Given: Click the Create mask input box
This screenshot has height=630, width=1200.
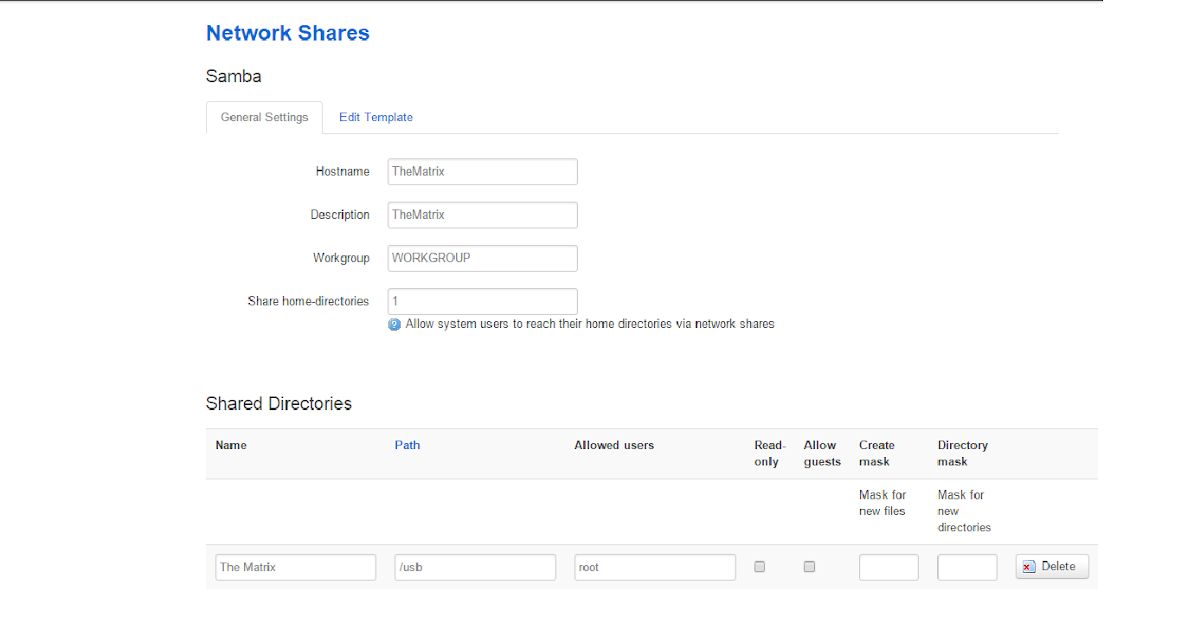Looking at the screenshot, I should point(888,567).
